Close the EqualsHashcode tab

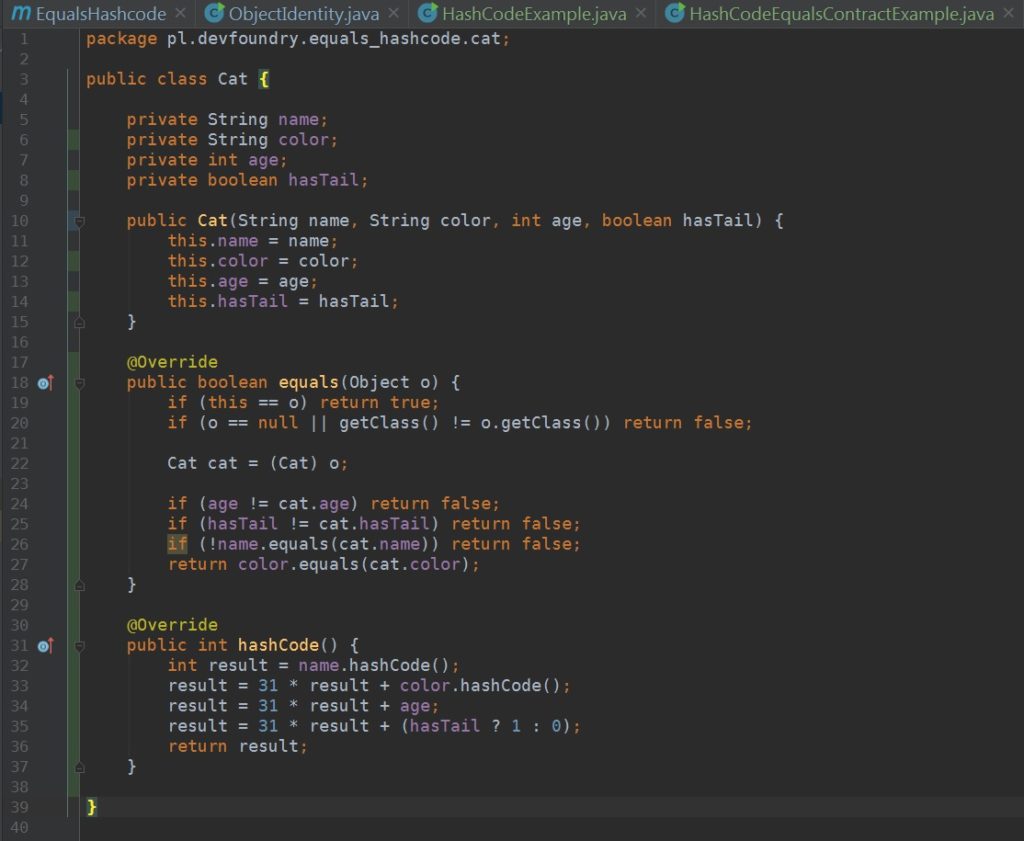coord(180,13)
